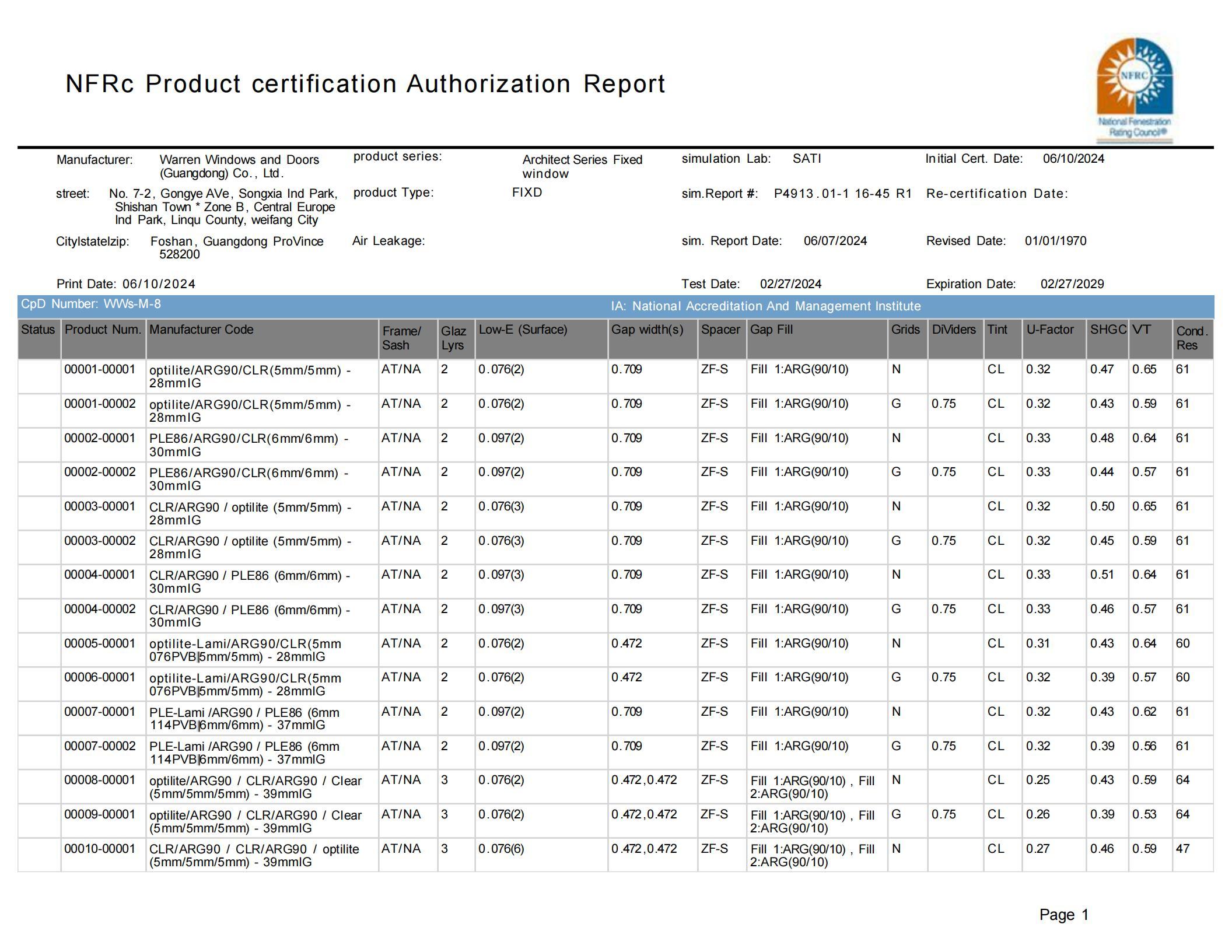Select product number 00002-00002

[100, 472]
